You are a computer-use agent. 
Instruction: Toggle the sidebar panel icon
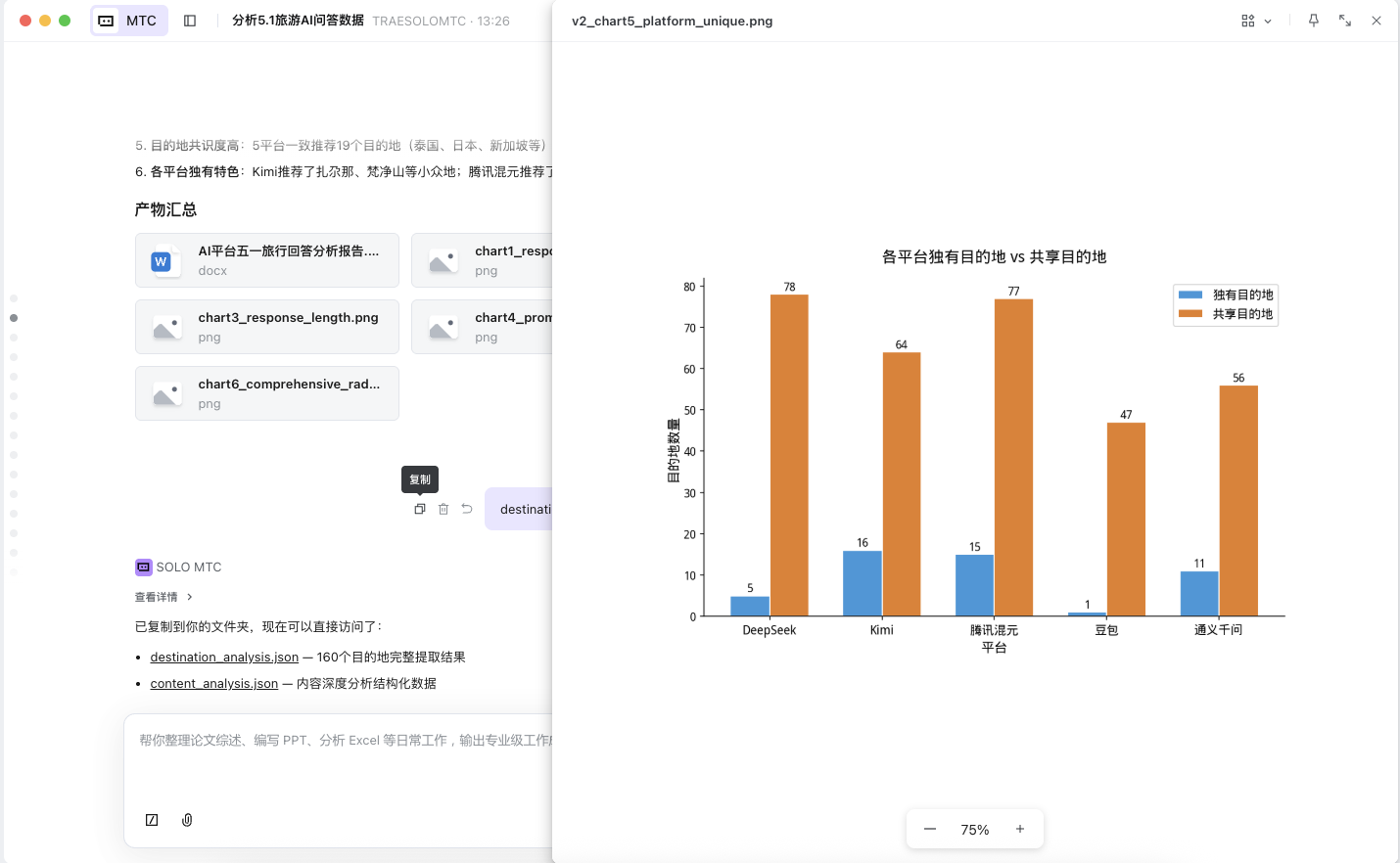pos(190,21)
